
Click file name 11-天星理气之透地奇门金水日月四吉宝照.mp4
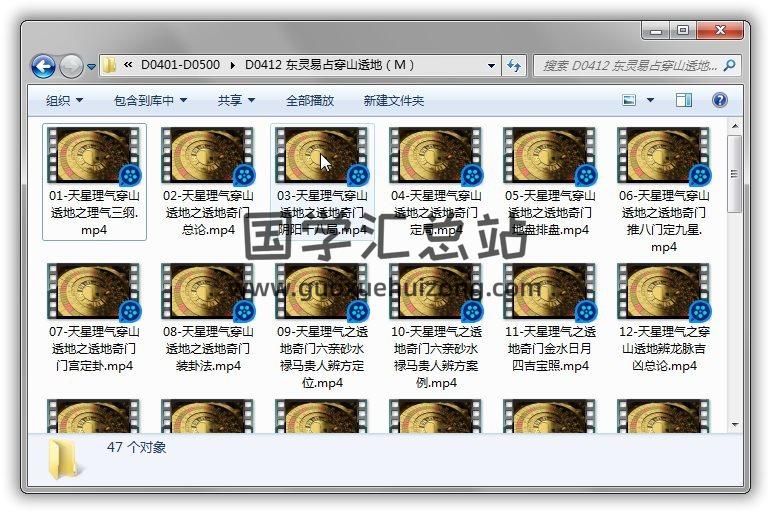point(550,349)
